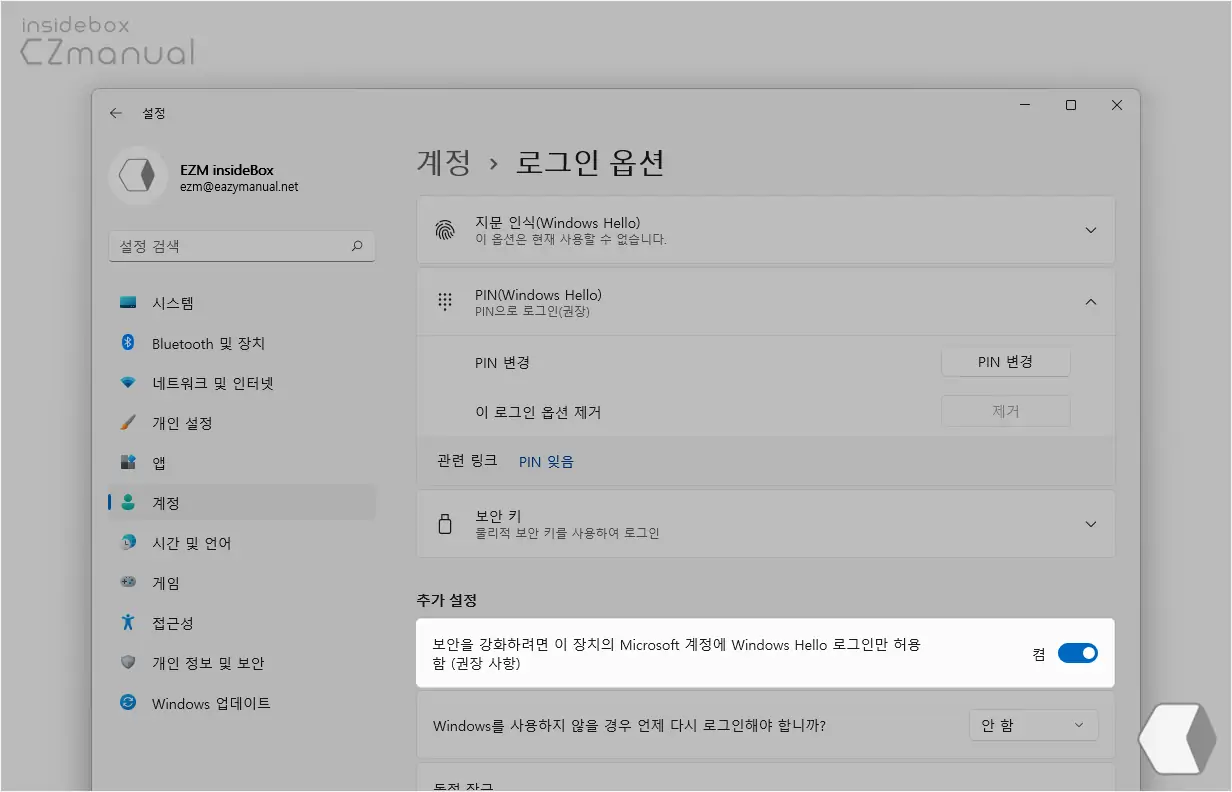Go to 네트워크 및 인터넷 category
The image size is (1232, 792).
coord(241,383)
